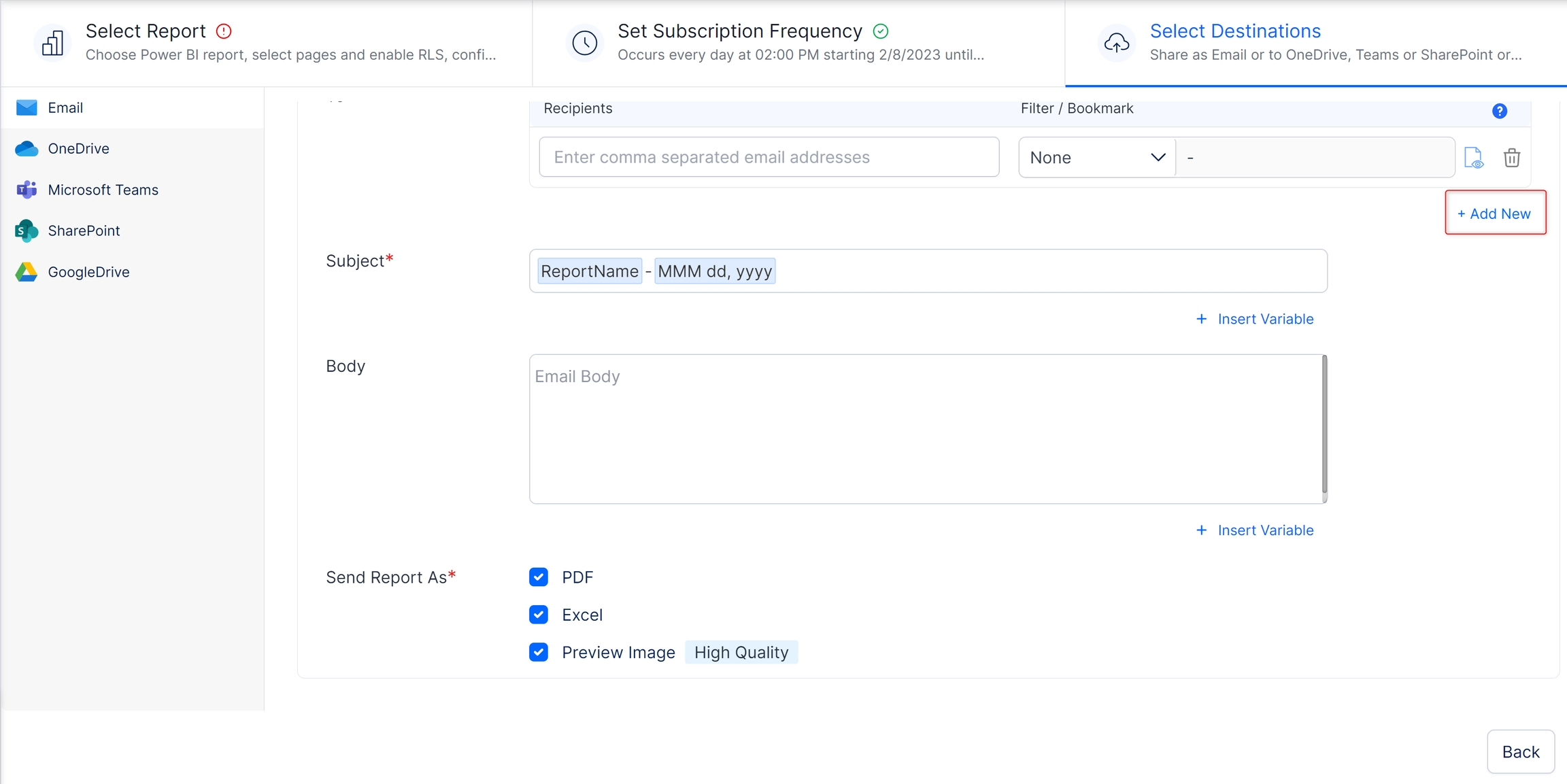Click the blue help question mark icon
Image resolution: width=1567 pixels, height=784 pixels.
[1499, 111]
